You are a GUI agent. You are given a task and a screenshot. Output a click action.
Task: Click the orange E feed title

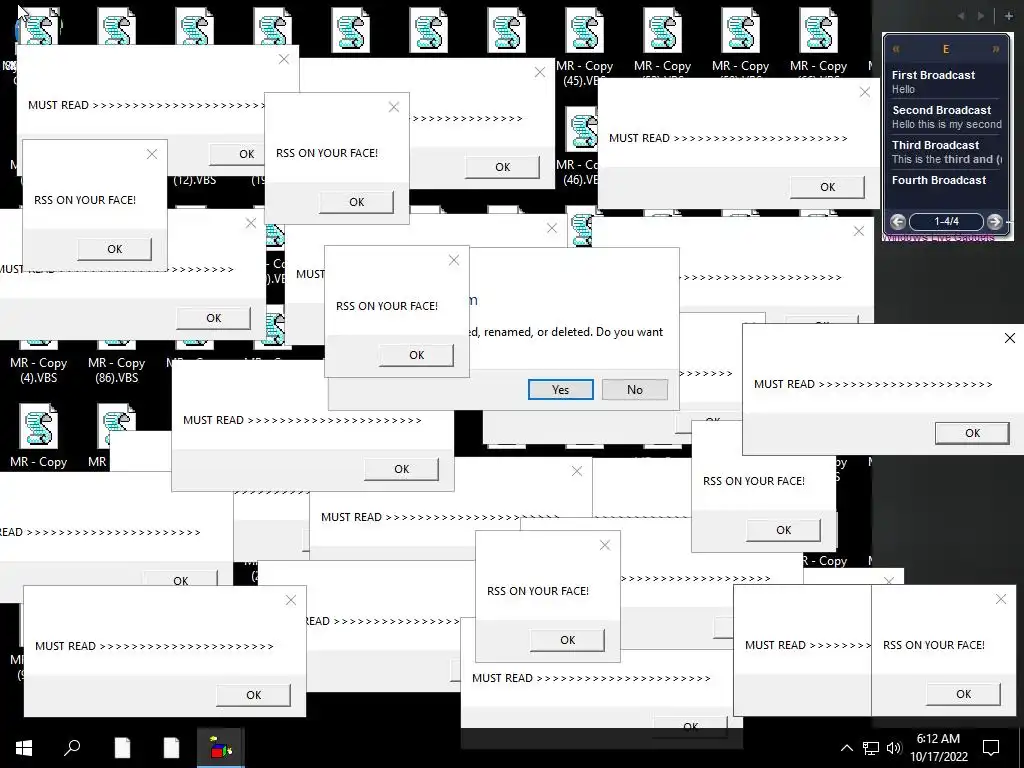[x=946, y=49]
